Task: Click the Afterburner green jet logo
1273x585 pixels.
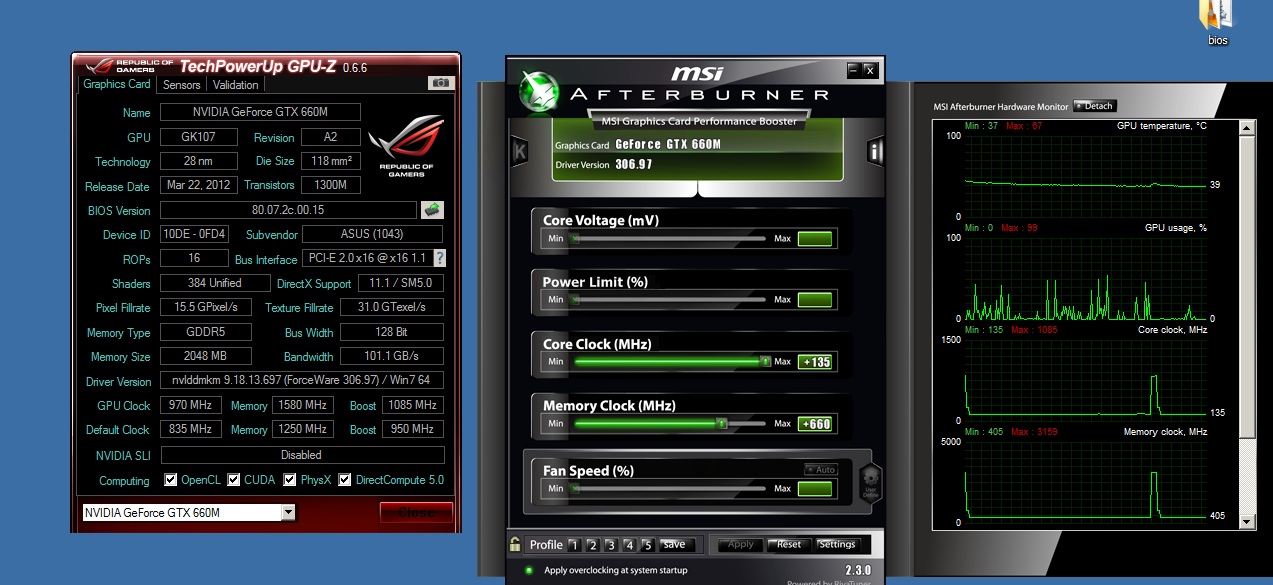Action: [x=540, y=91]
